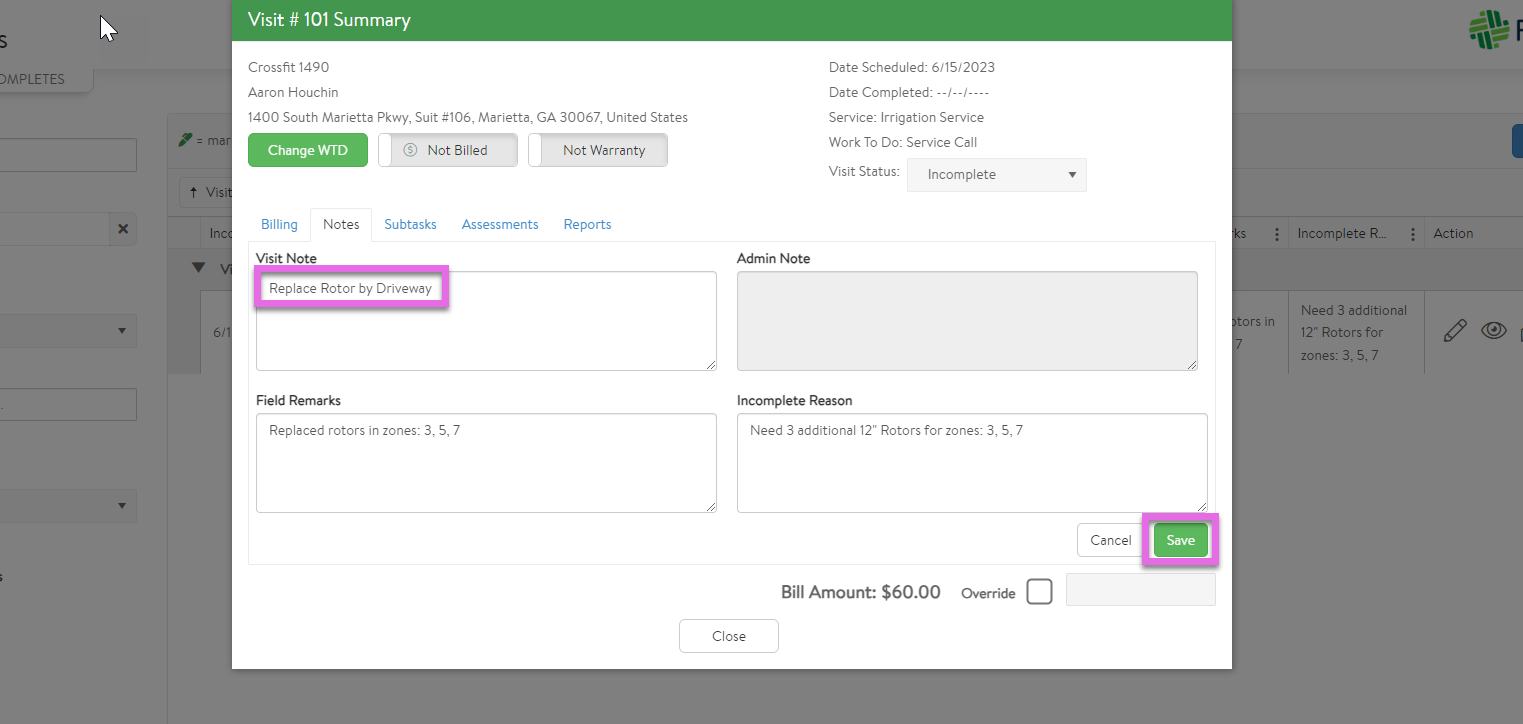Click into the Field Remarks text box
Image resolution: width=1523 pixels, height=724 pixels.
pos(486,463)
